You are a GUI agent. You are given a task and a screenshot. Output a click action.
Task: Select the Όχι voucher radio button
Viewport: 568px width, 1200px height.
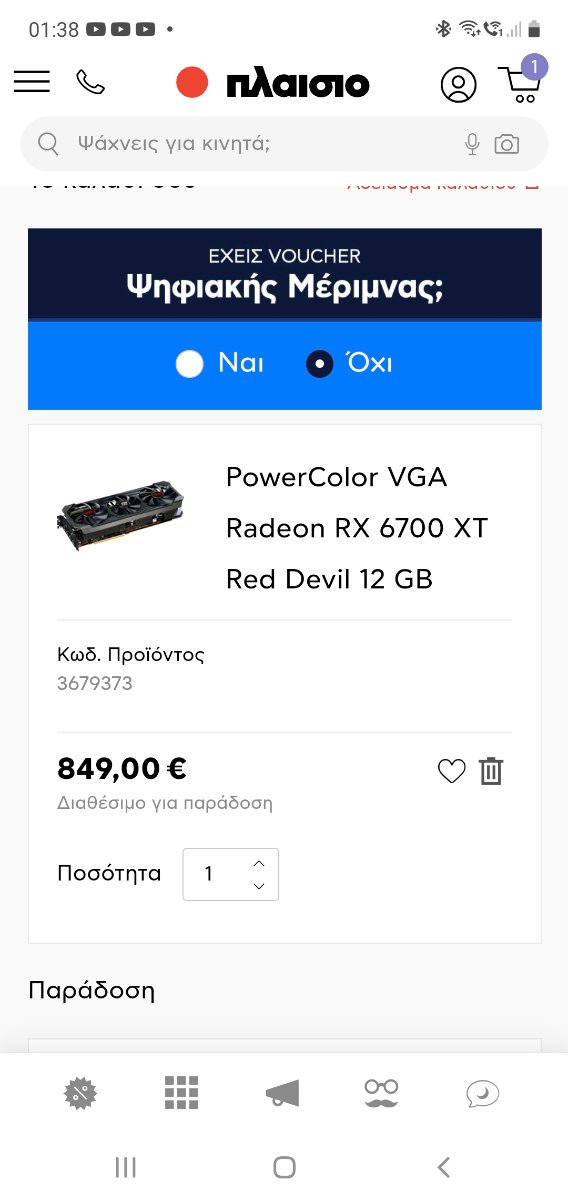click(319, 363)
